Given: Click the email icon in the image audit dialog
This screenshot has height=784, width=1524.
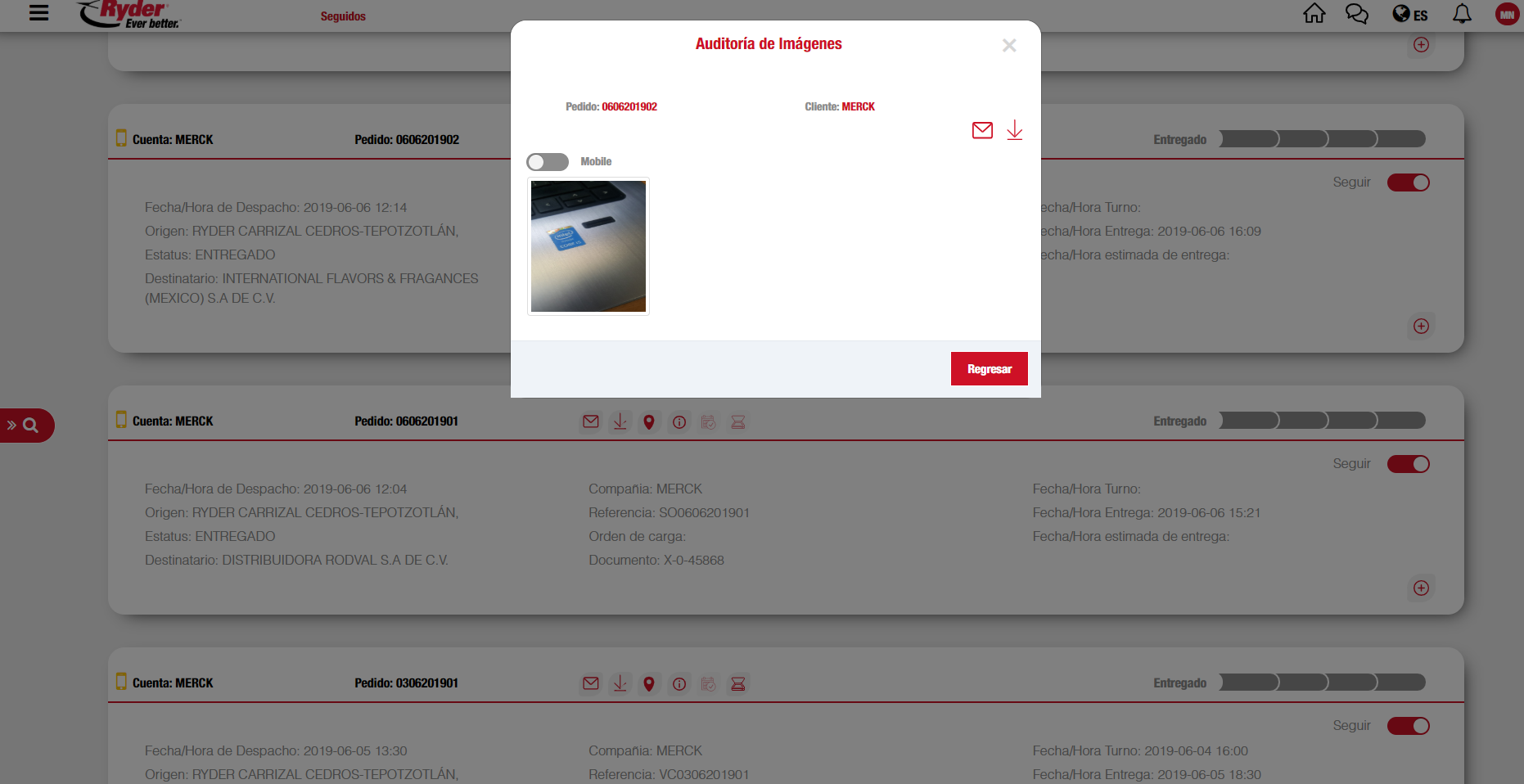Looking at the screenshot, I should point(982,130).
